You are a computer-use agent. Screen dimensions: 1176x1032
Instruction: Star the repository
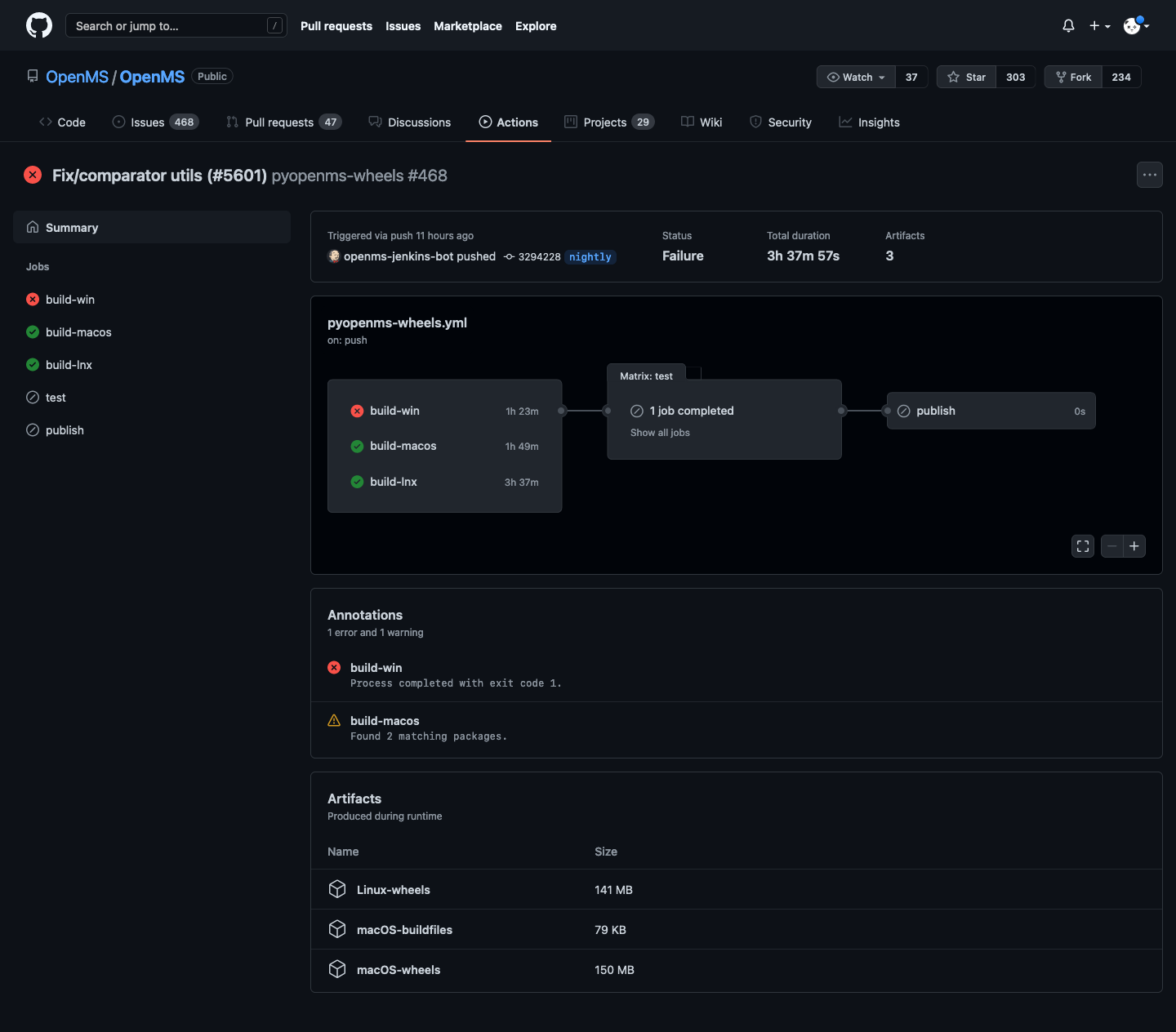click(x=966, y=77)
